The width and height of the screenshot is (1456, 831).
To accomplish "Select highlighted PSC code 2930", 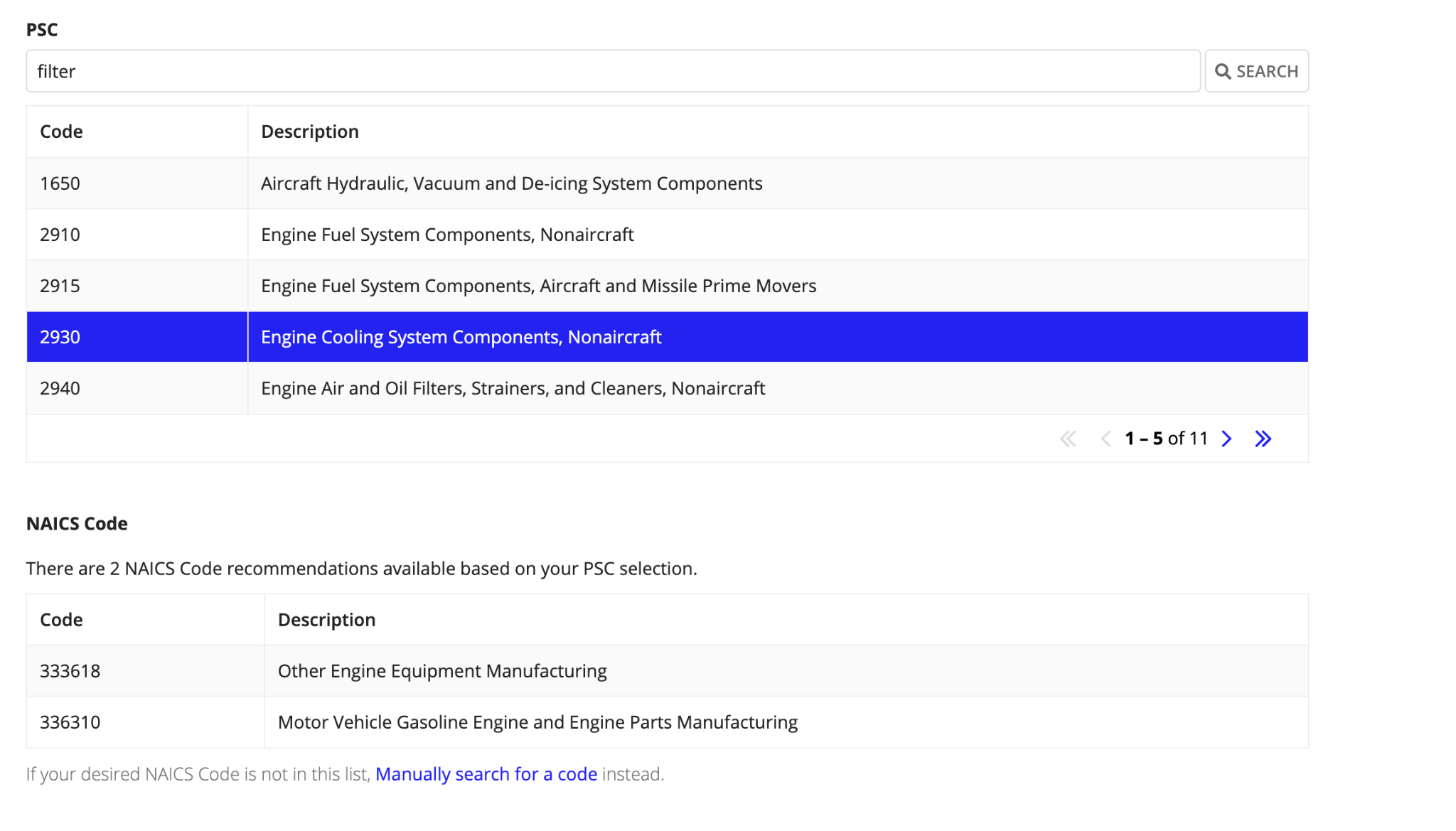I will click(x=668, y=337).
